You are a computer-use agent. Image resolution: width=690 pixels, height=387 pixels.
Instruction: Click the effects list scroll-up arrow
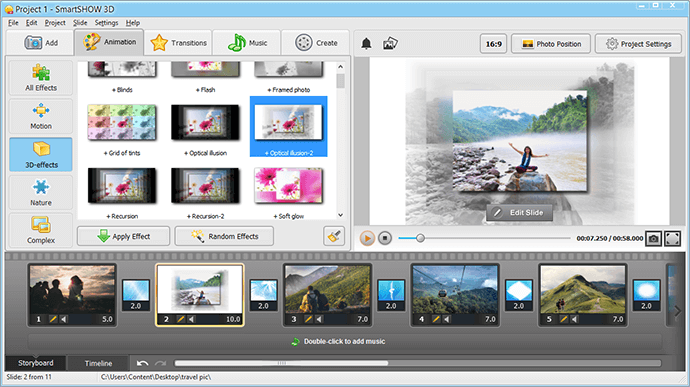(340, 67)
